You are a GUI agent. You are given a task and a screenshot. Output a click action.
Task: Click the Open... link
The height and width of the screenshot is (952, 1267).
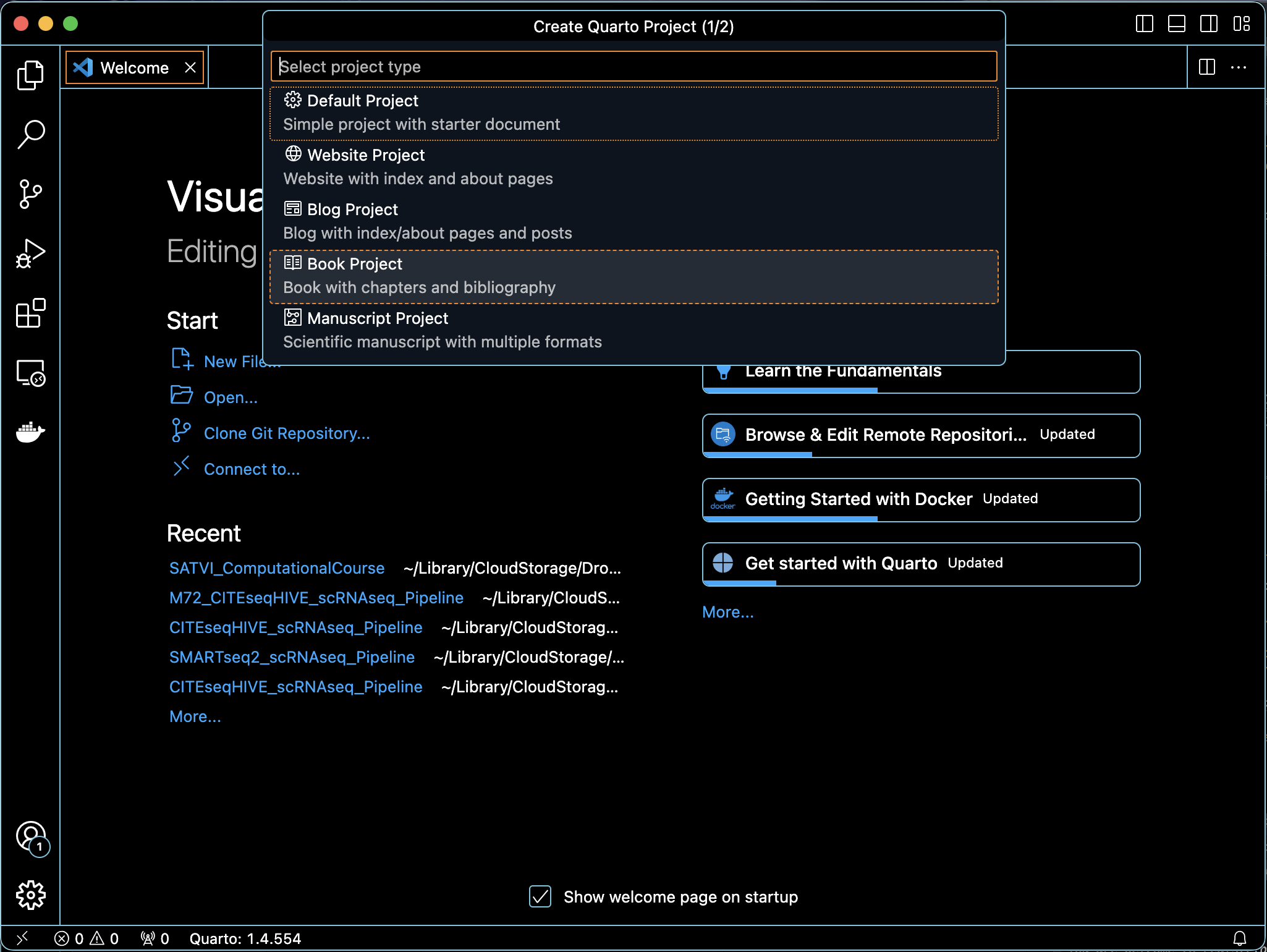231,397
